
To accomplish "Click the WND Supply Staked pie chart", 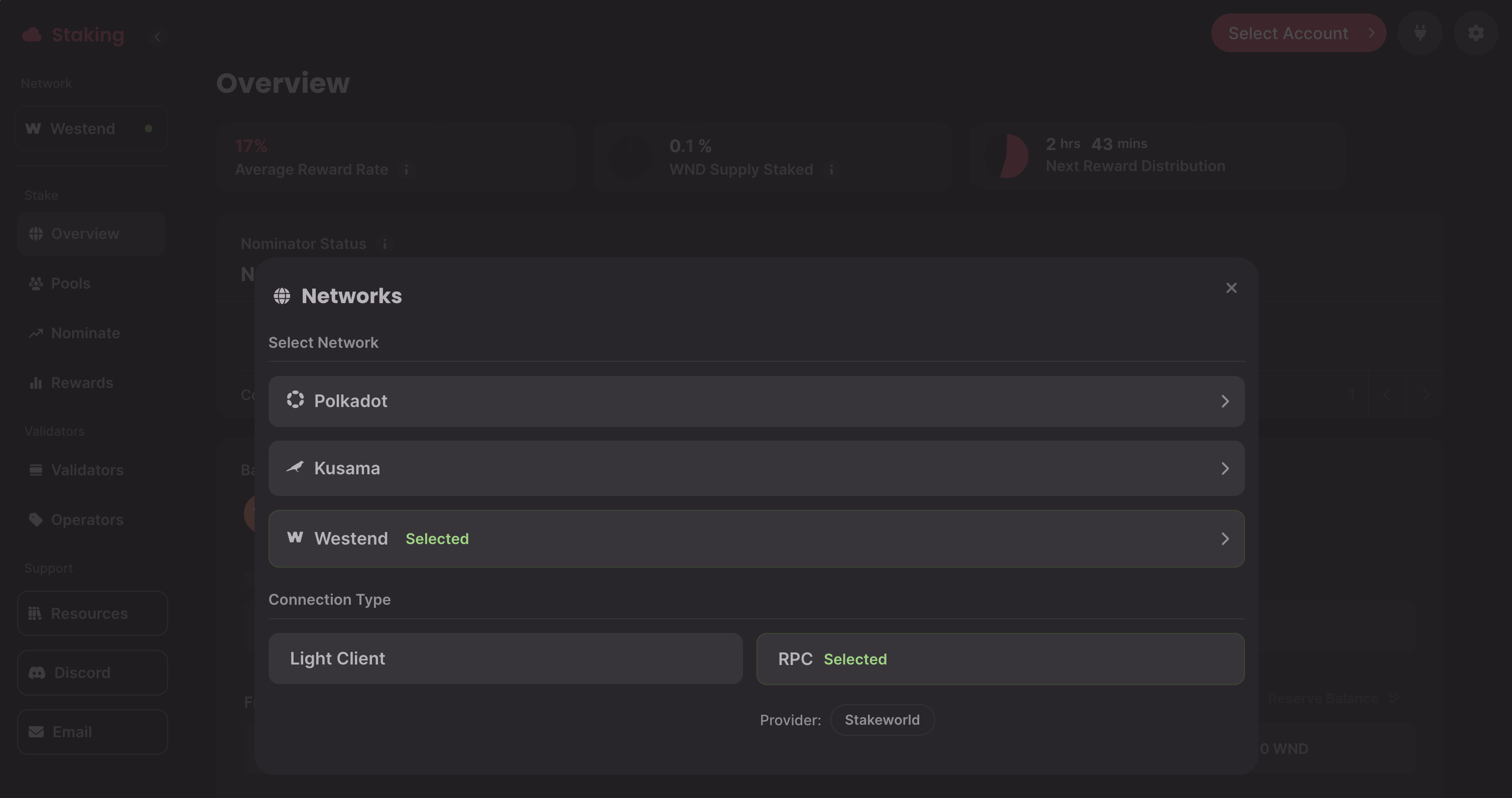I will click(630, 157).
